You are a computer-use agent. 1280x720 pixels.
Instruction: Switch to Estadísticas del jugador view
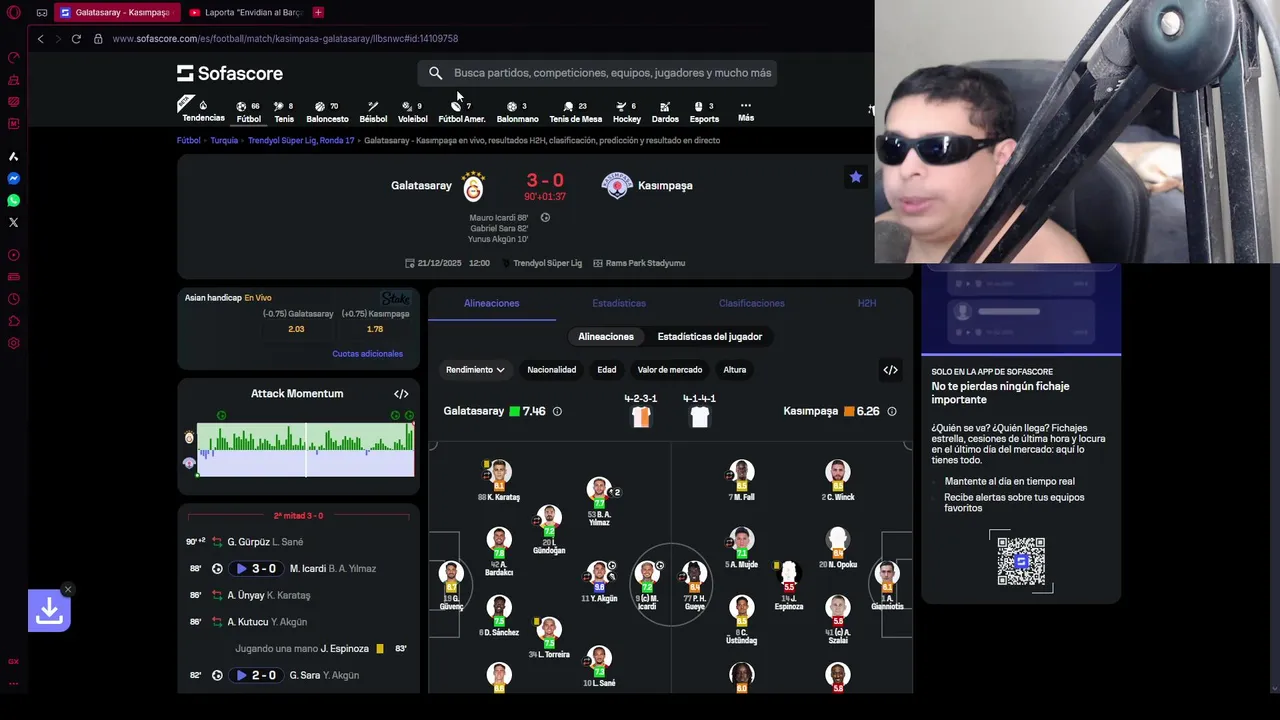click(710, 337)
